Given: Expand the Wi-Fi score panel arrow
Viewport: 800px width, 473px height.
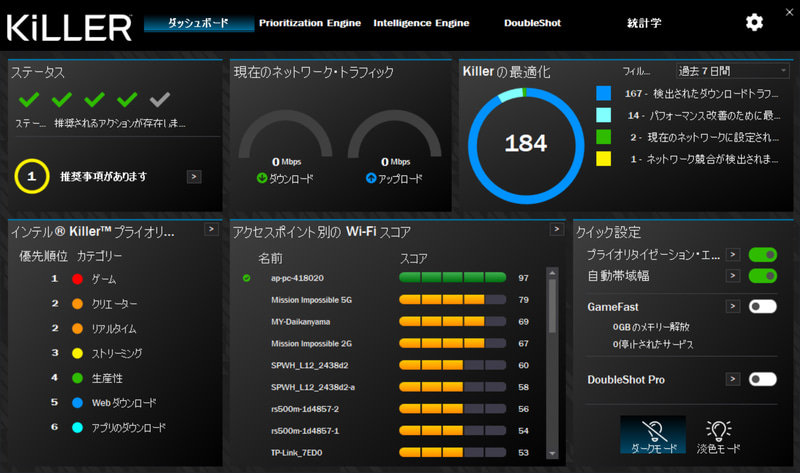Looking at the screenshot, I should pyautogui.click(x=557, y=229).
